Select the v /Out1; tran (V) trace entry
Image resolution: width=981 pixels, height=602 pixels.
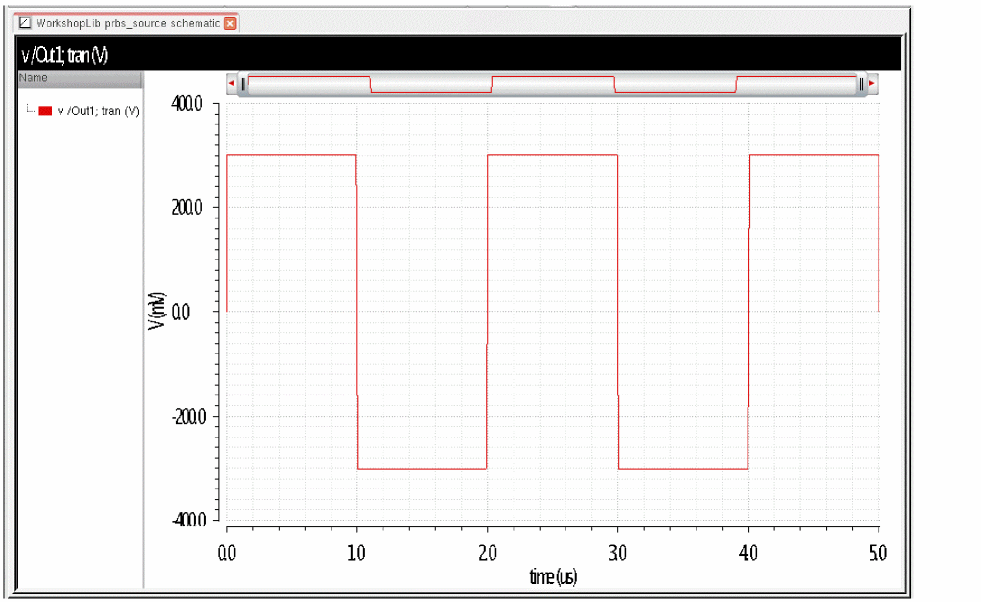(x=98, y=111)
